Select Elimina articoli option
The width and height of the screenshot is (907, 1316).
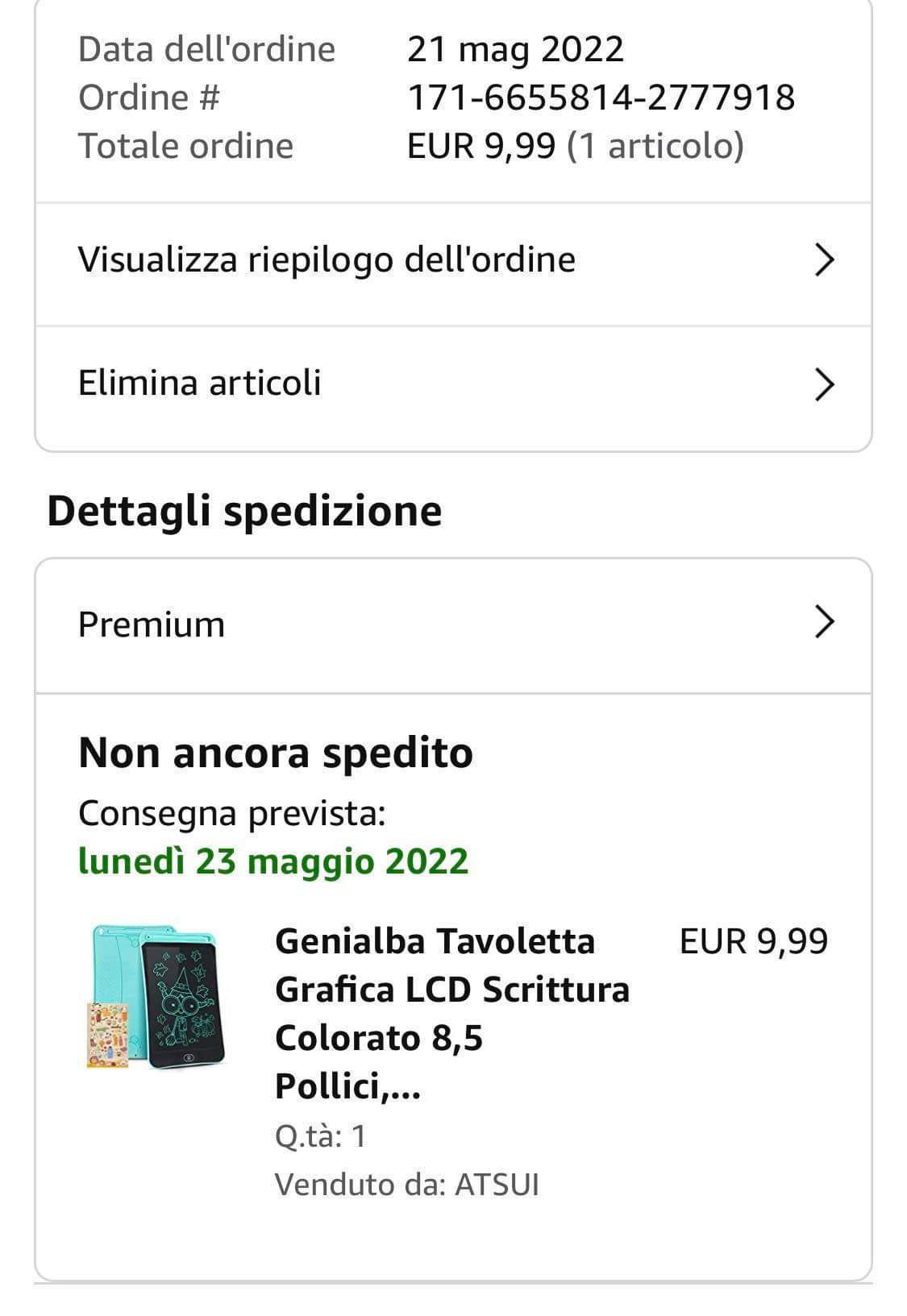click(x=200, y=383)
